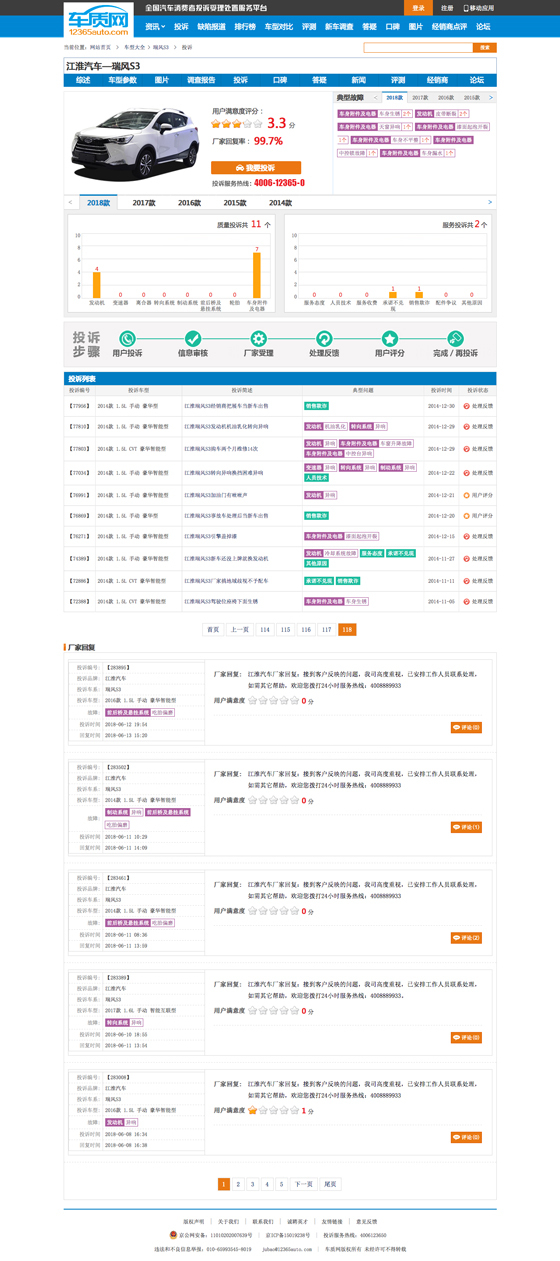
Task: Click the 发动机 bar in quality chart
Action: 97,285
